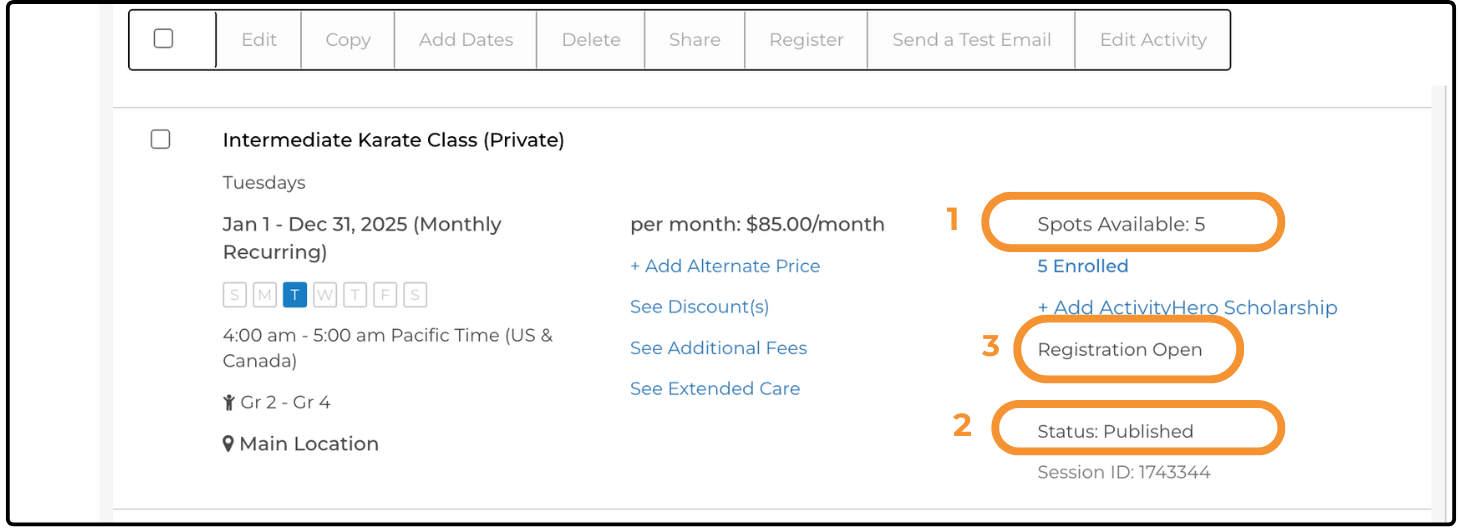Check the select-all checkbox in toolbar
The width and height of the screenshot is (1460, 532).
tap(163, 39)
